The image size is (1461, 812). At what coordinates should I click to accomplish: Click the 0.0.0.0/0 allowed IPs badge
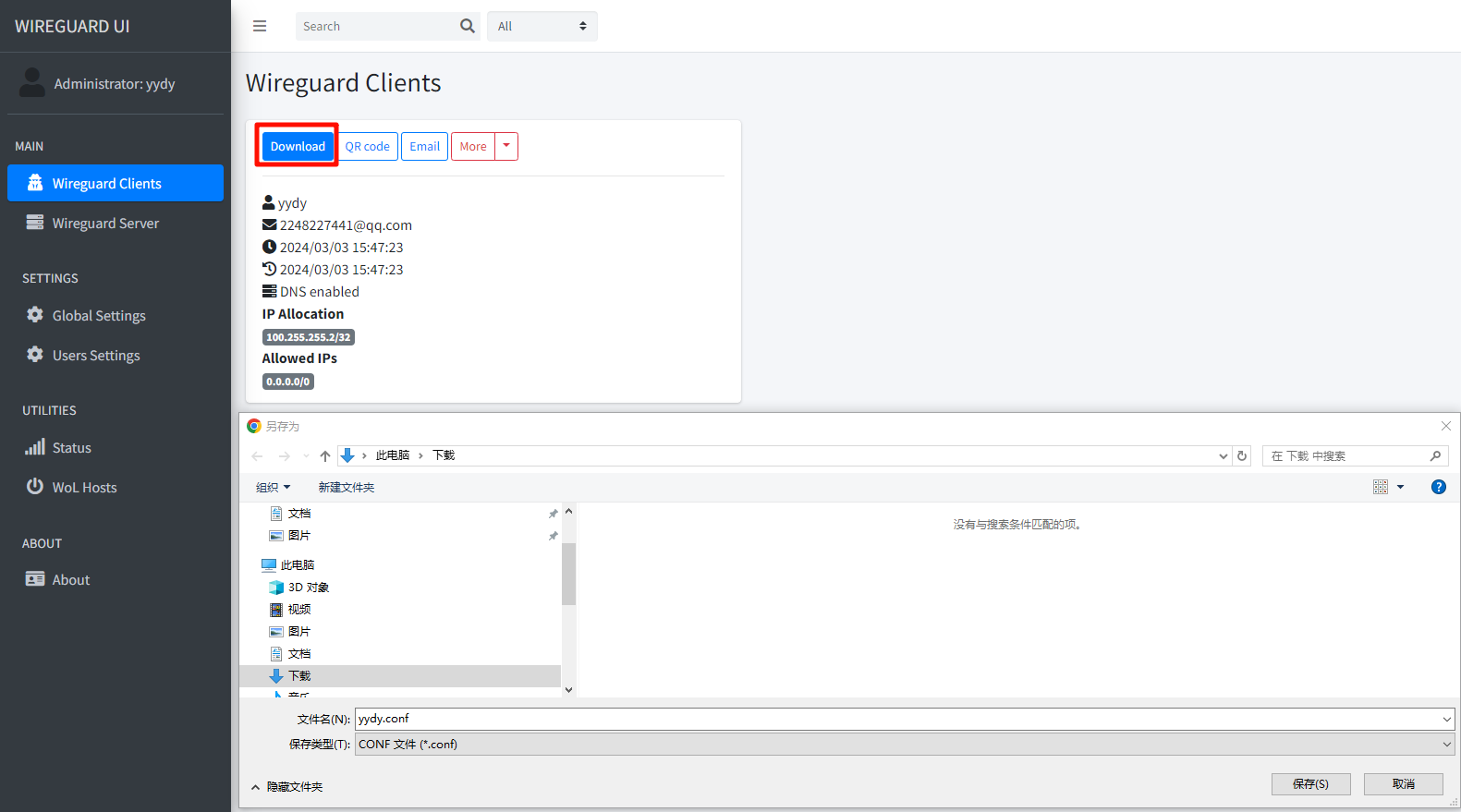coord(288,382)
